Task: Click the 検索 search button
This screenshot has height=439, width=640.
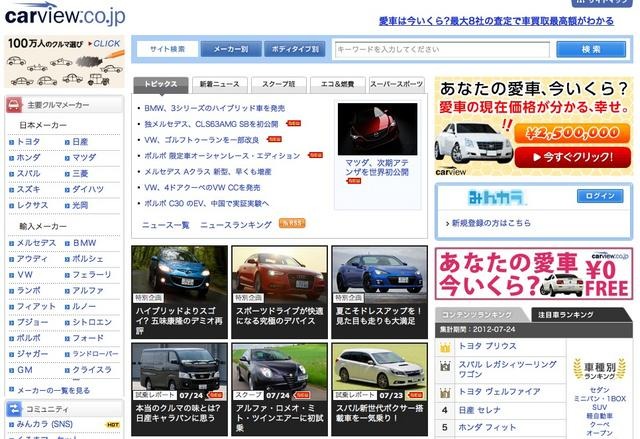Action: [591, 49]
